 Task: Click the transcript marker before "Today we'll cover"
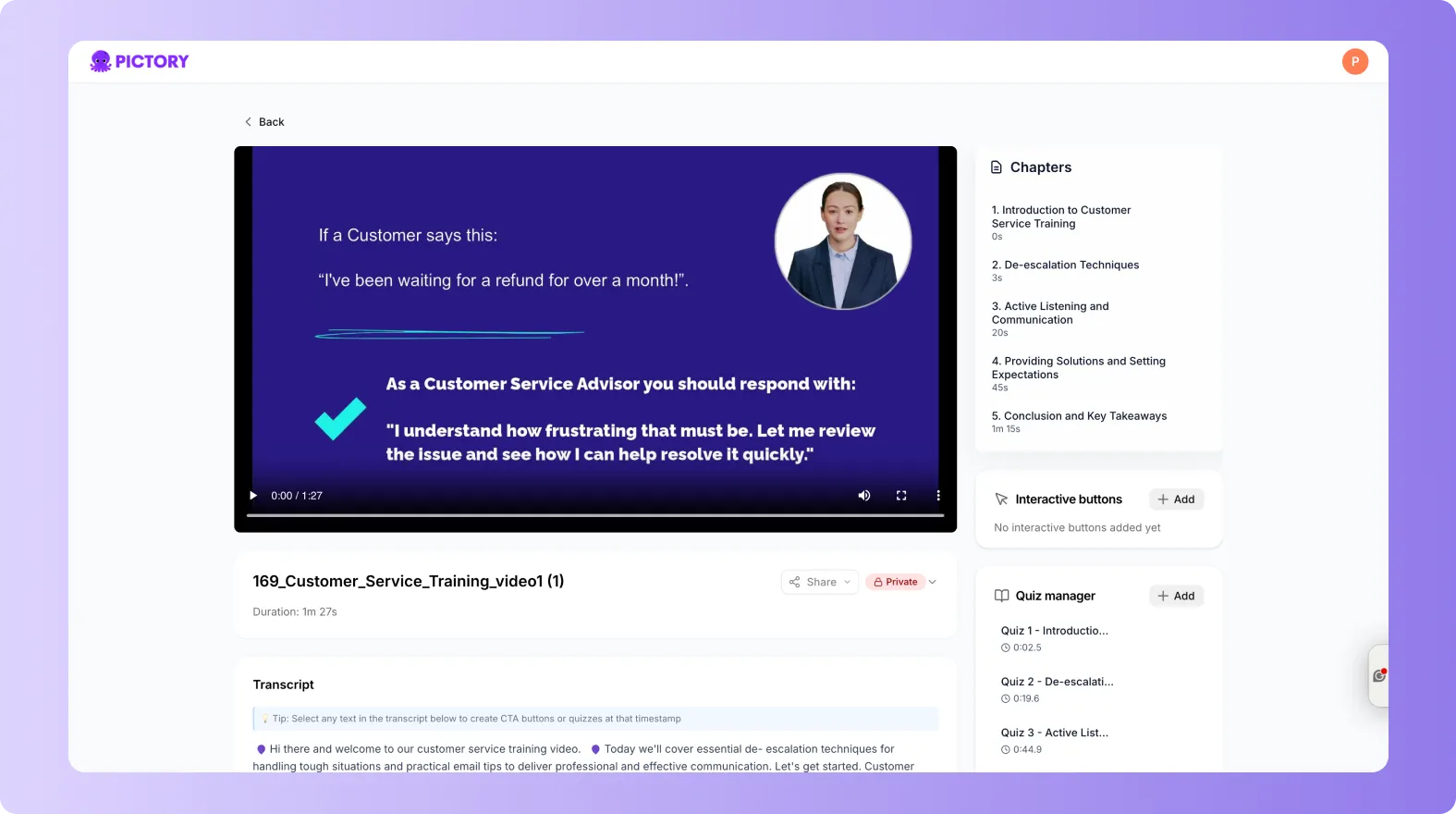click(x=595, y=749)
